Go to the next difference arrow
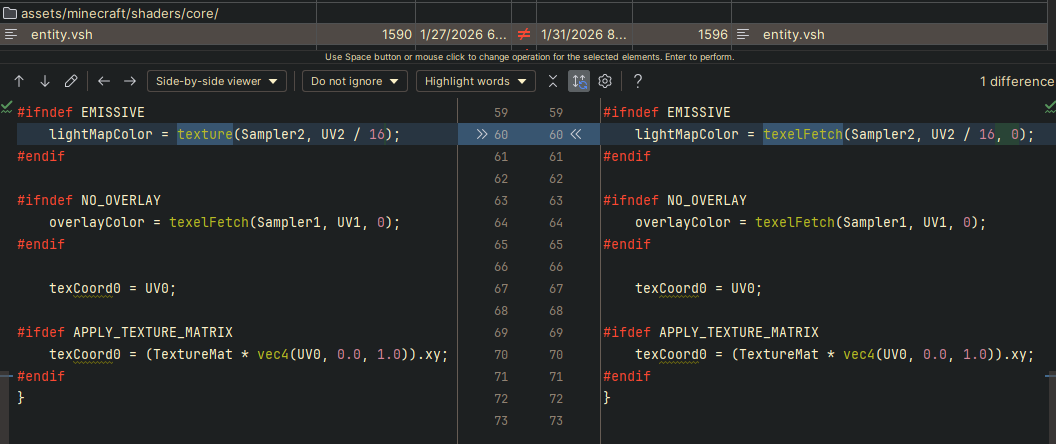This screenshot has height=444, width=1056. point(45,81)
